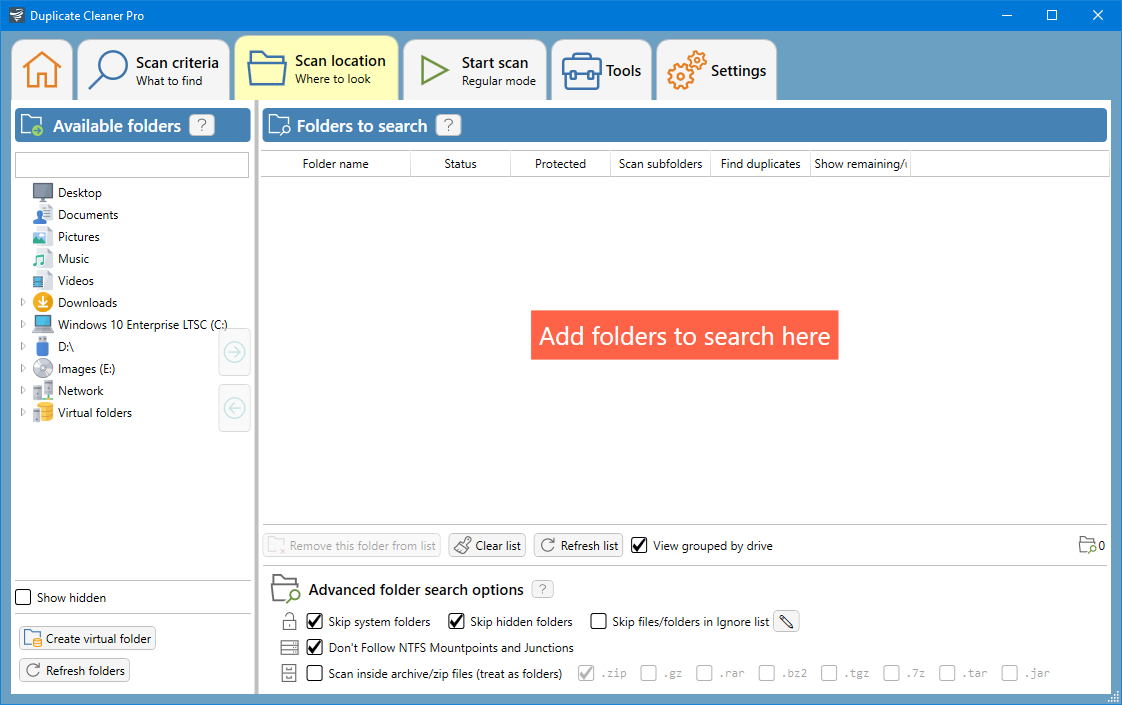The width and height of the screenshot is (1122, 705).
Task: Click the Refresh list button
Action: coord(578,545)
